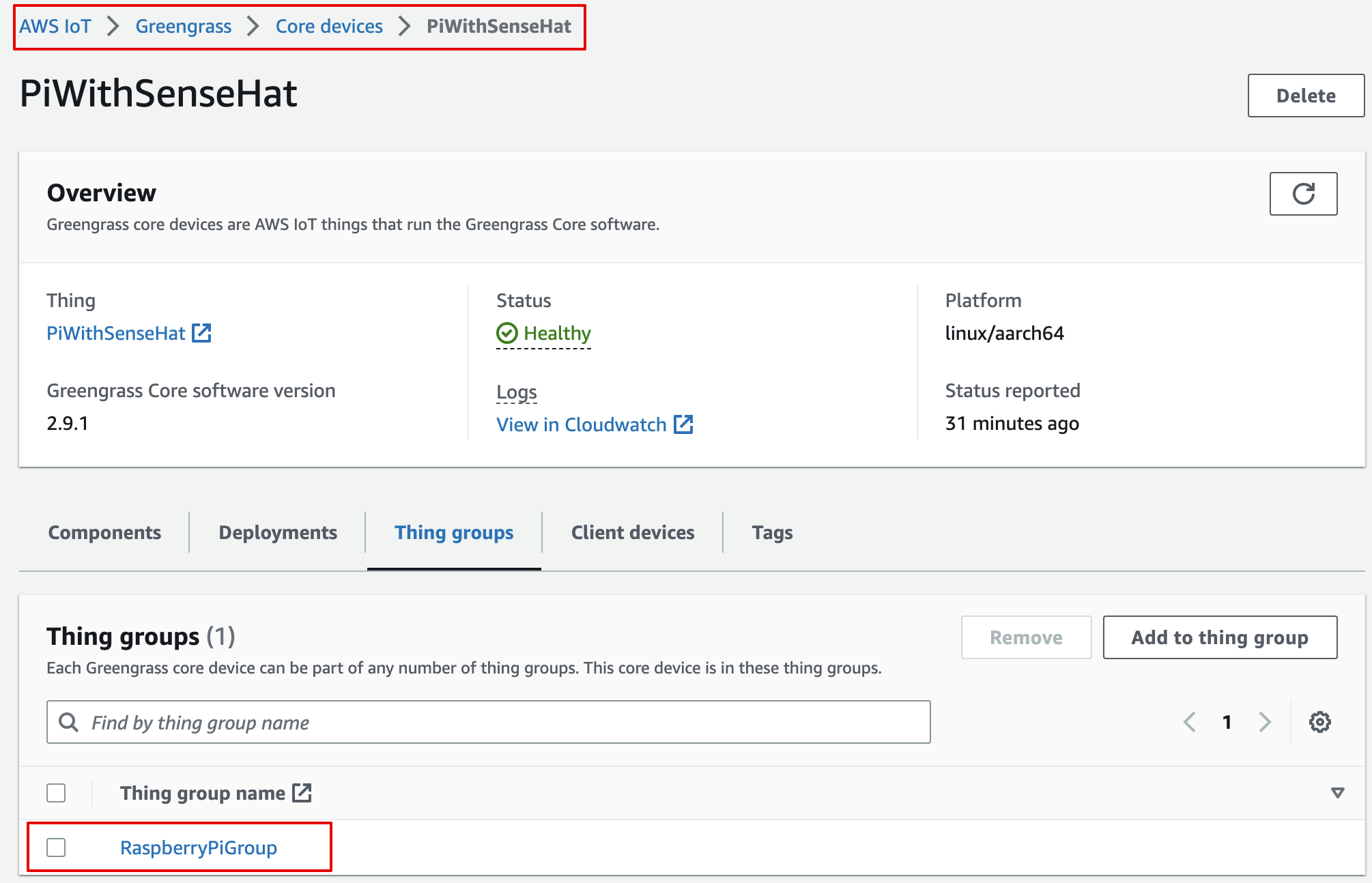Click the search magnifier in the thing group filter

tap(67, 722)
